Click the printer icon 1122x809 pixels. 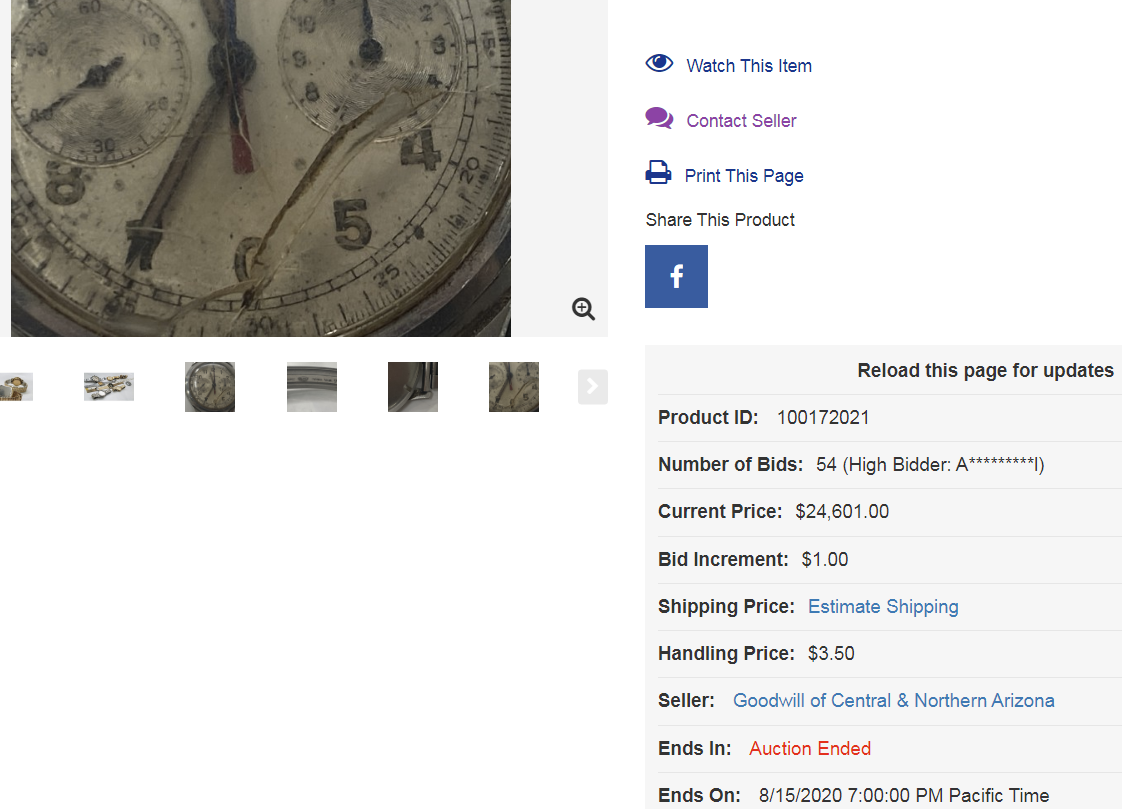click(658, 173)
